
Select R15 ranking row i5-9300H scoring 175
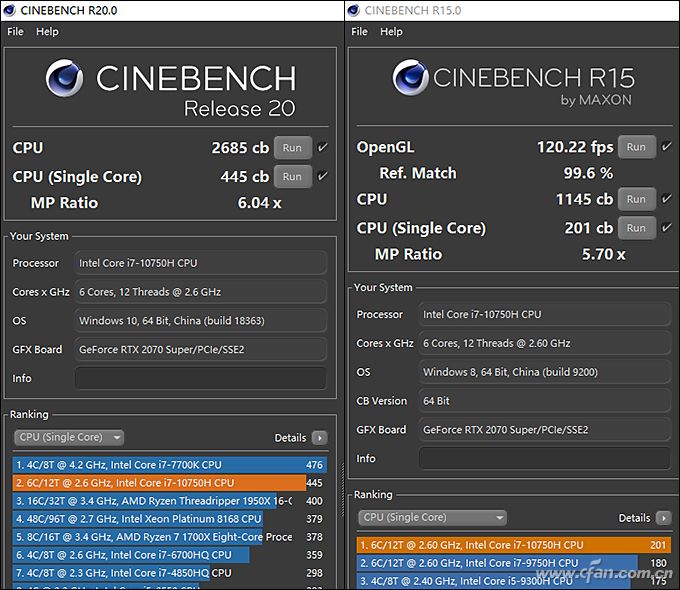[513, 581]
